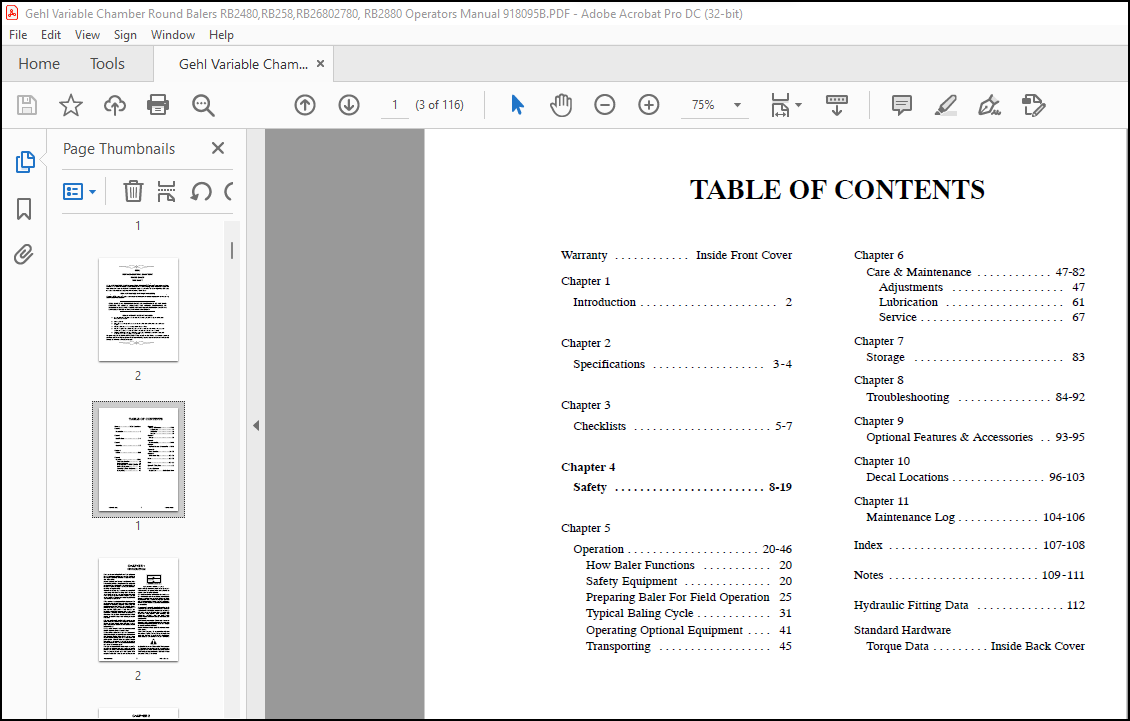Image resolution: width=1130 pixels, height=721 pixels.
Task: Go to previous page arrow
Action: point(305,105)
